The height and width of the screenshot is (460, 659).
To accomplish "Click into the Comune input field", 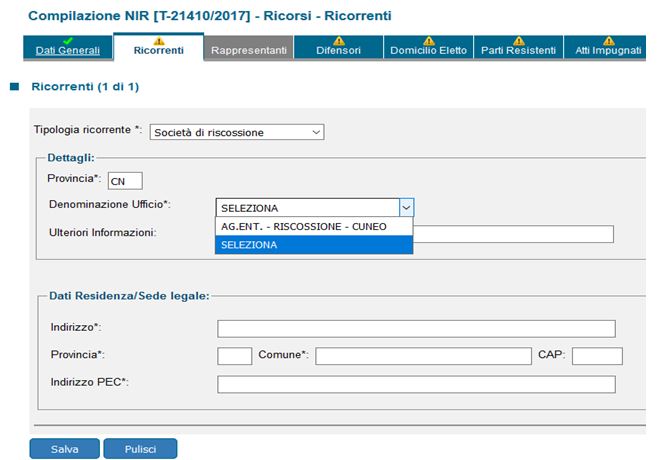I will click(x=423, y=356).
